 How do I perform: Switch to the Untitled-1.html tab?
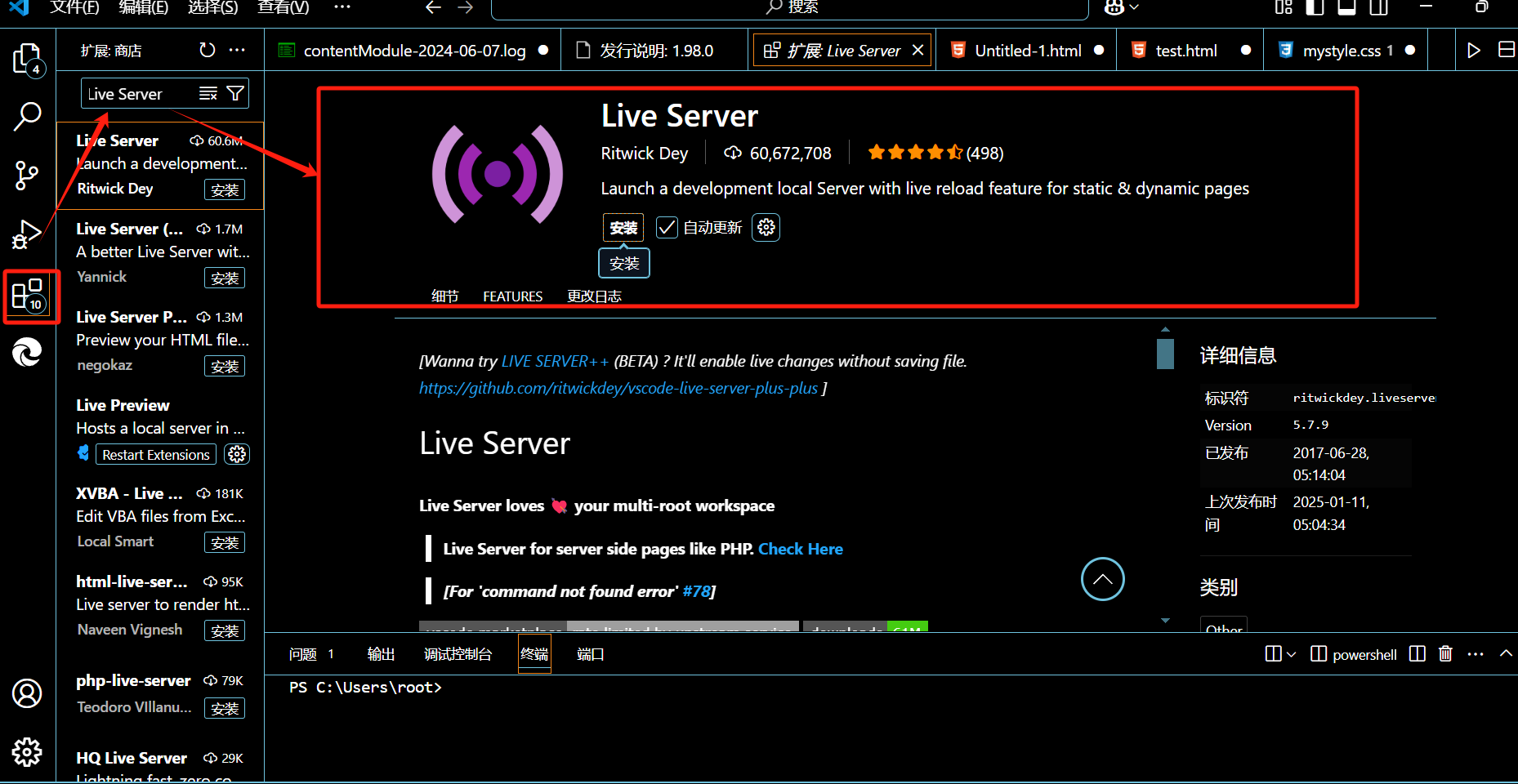(x=1026, y=51)
